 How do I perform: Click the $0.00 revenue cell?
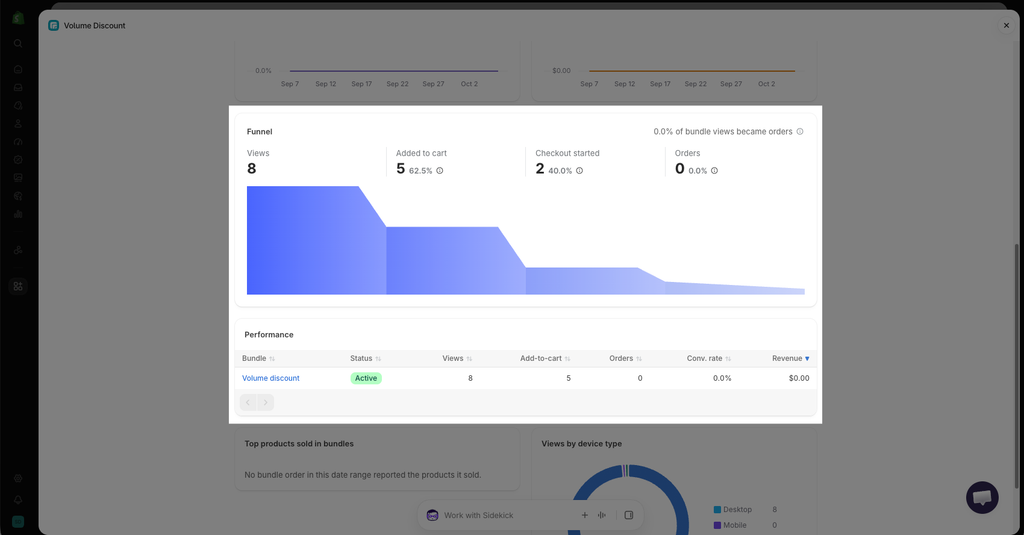coord(799,378)
